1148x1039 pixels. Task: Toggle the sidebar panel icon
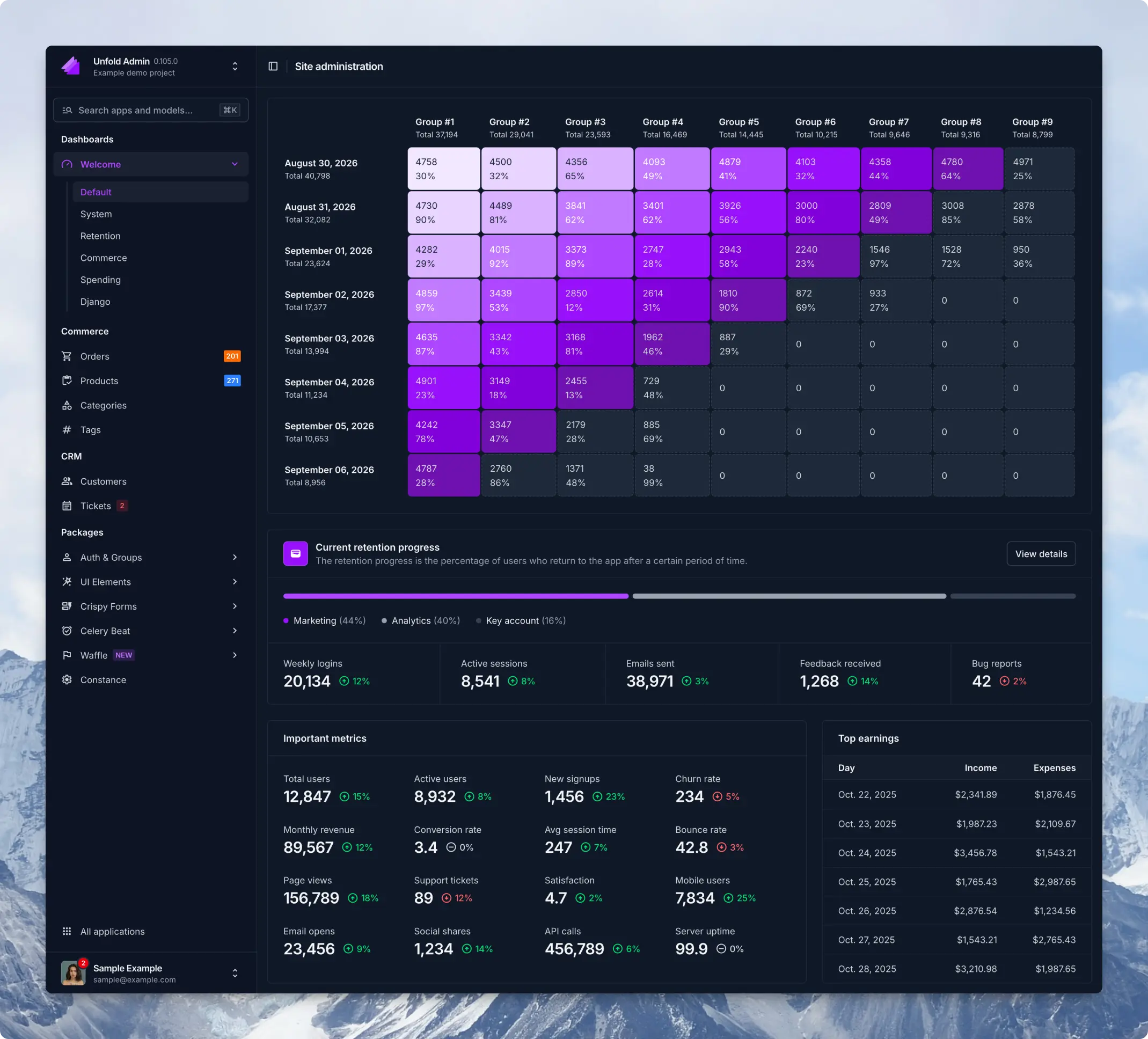pyautogui.click(x=273, y=67)
